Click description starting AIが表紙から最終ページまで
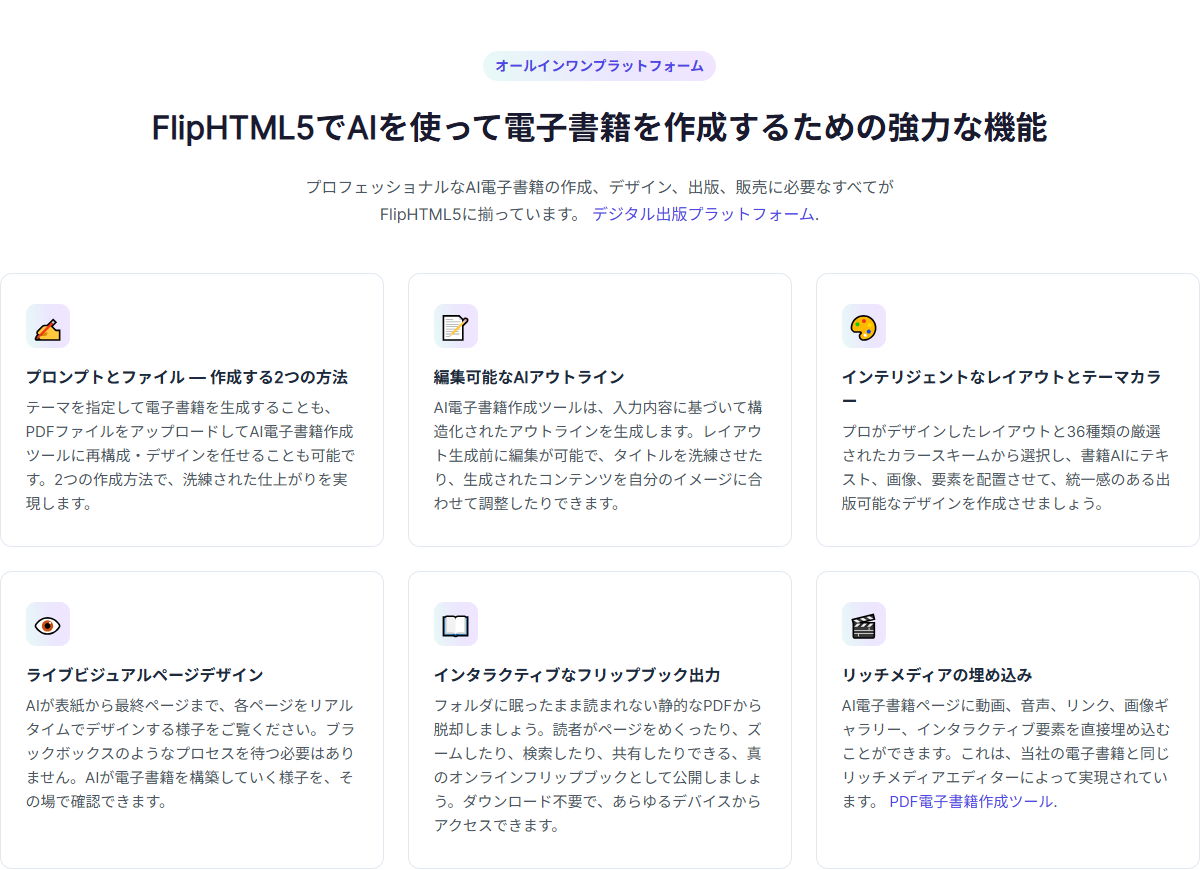 tap(192, 753)
